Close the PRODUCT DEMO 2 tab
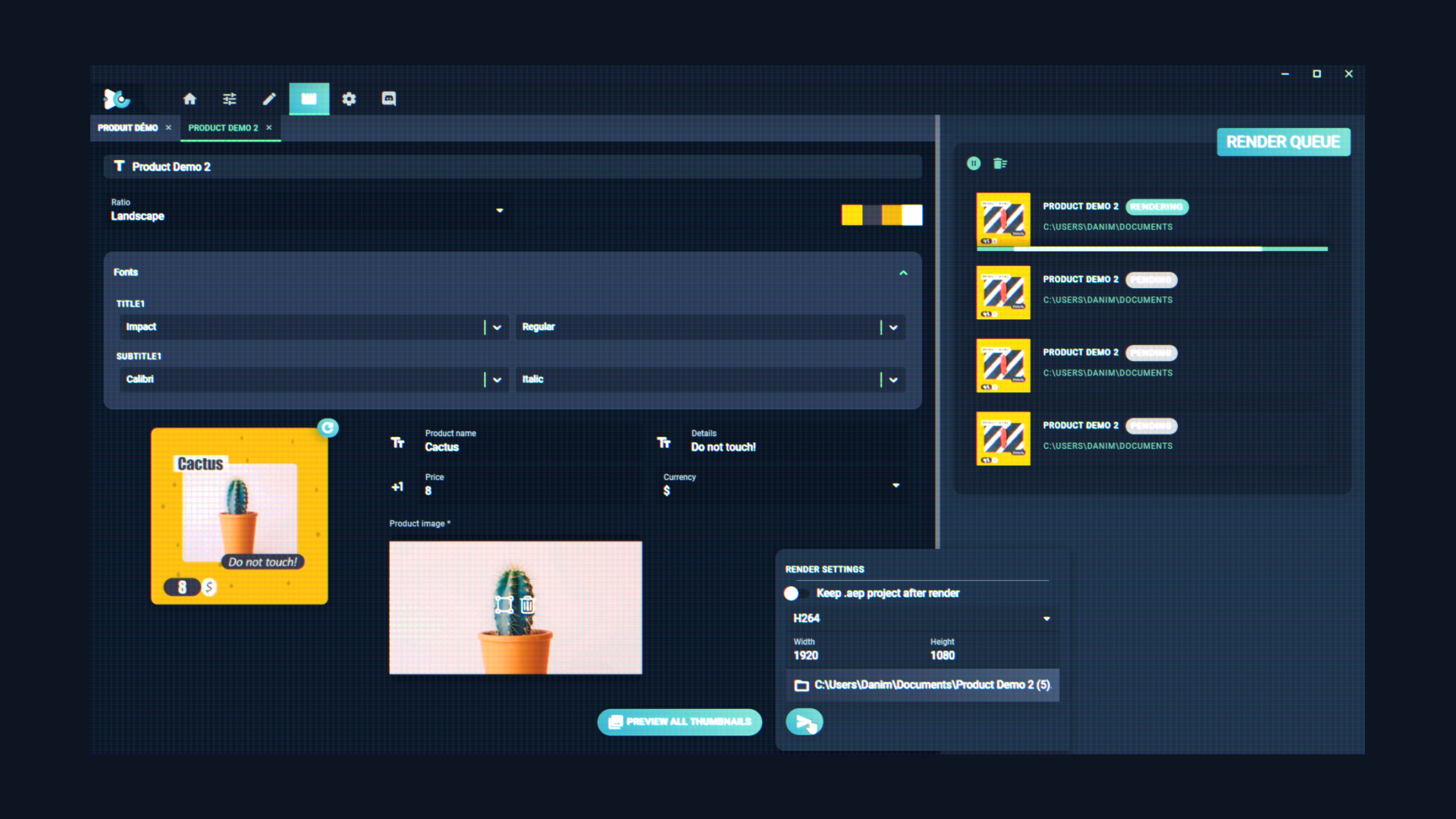The image size is (1456, 819). (x=269, y=128)
